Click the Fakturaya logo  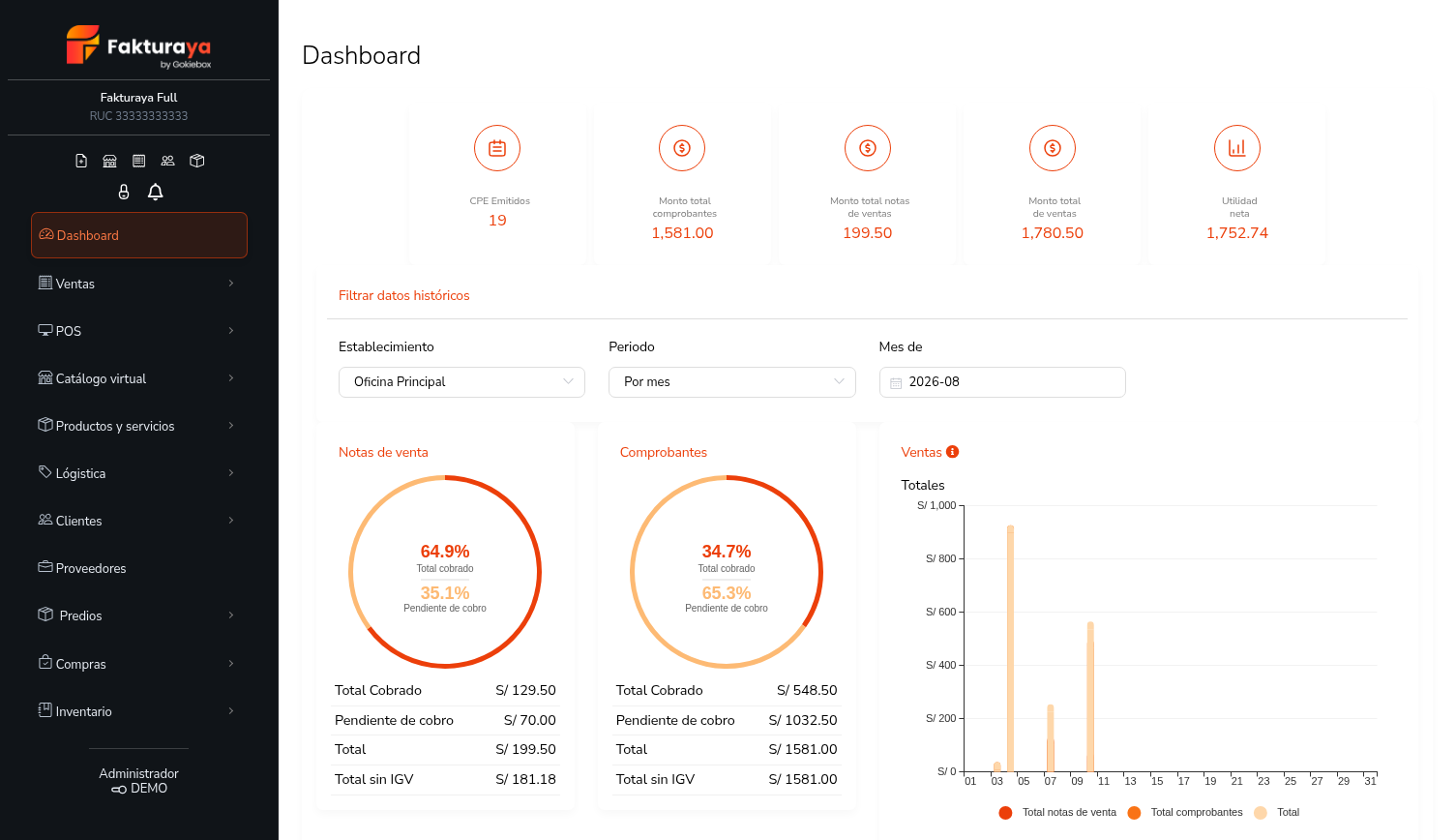point(138,46)
